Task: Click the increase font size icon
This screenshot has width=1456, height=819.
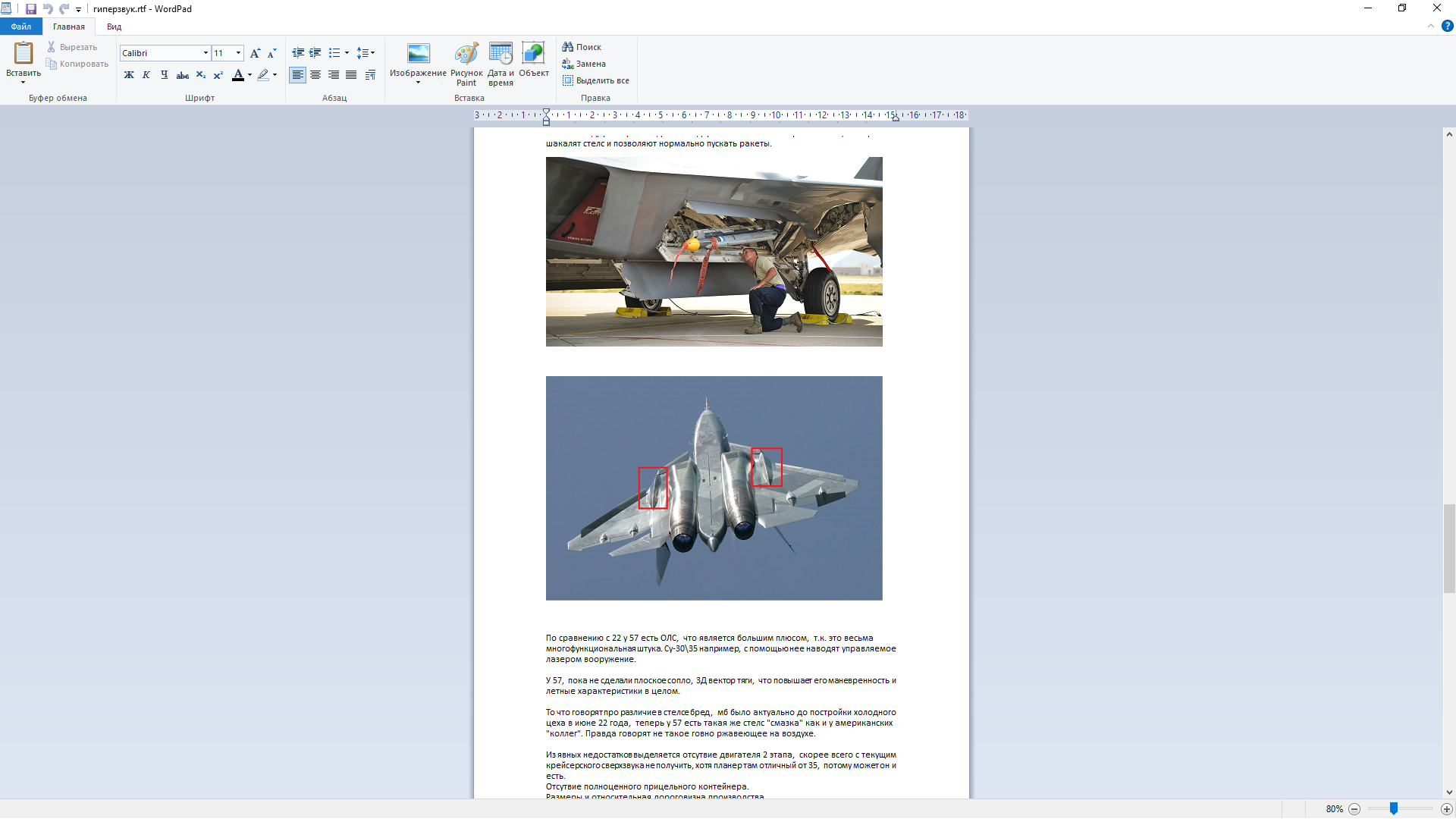Action: pyautogui.click(x=255, y=53)
